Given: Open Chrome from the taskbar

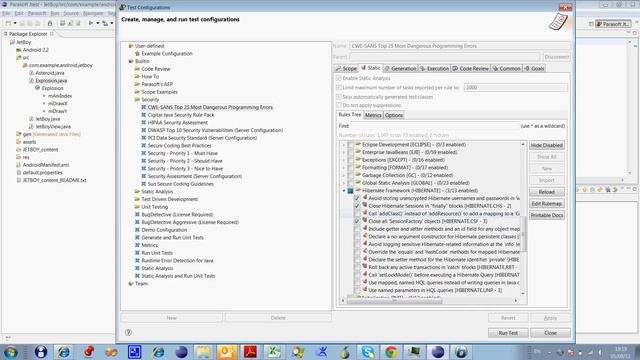Looking at the screenshot, I should pyautogui.click(x=391, y=352).
